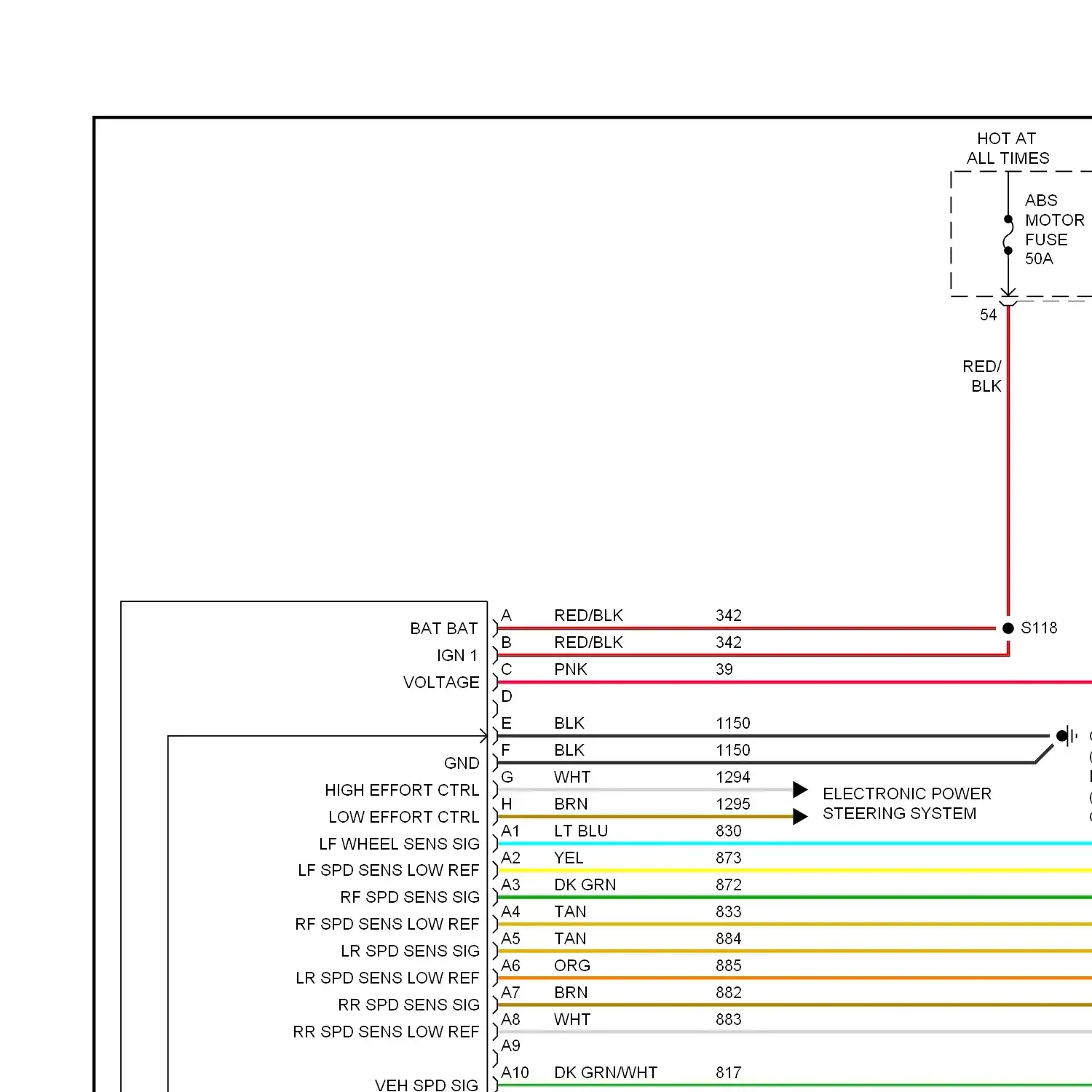Click the "DK GRN" label on pin A3

[x=585, y=885]
